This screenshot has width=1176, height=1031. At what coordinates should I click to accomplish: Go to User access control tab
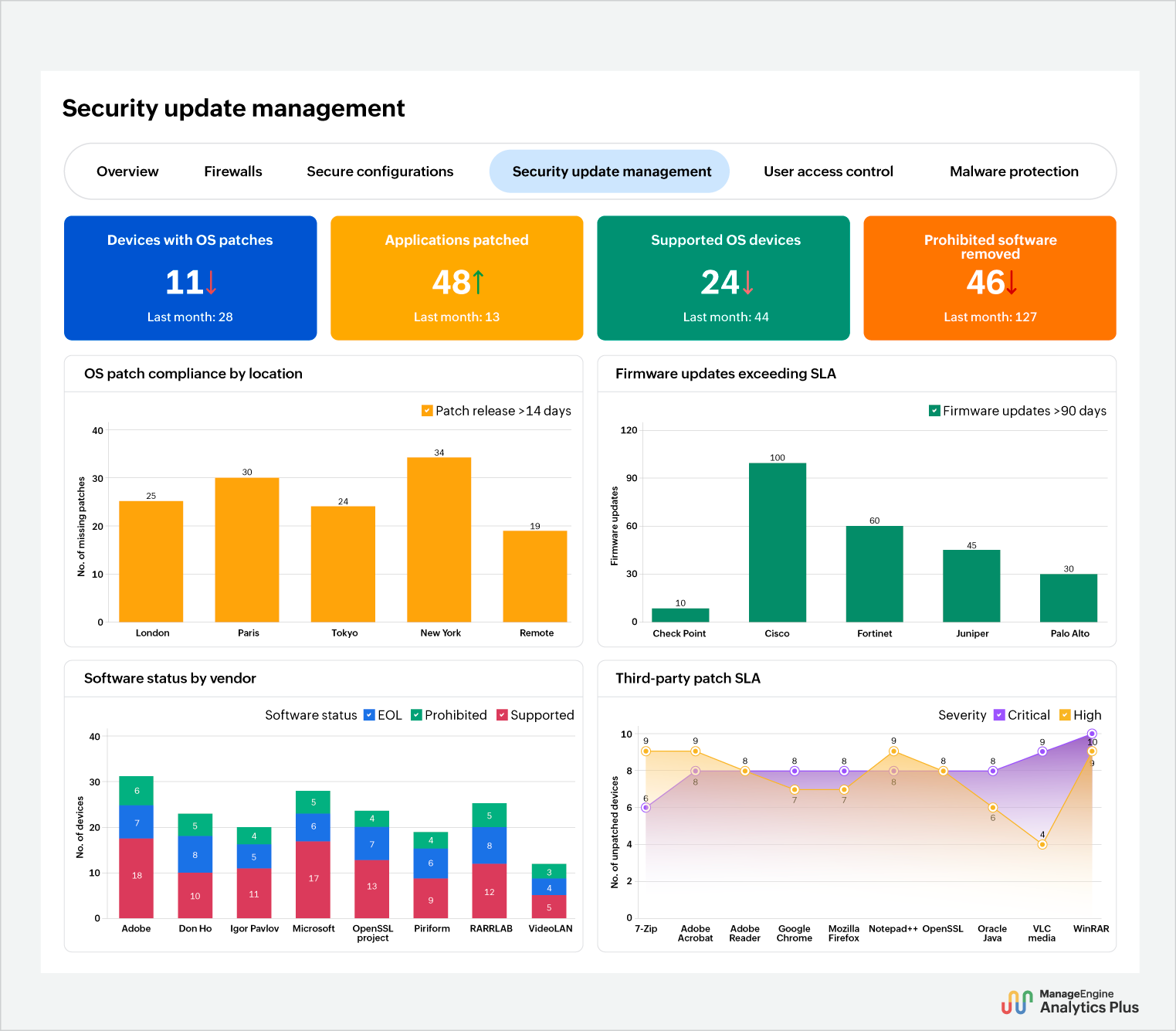[x=829, y=171]
